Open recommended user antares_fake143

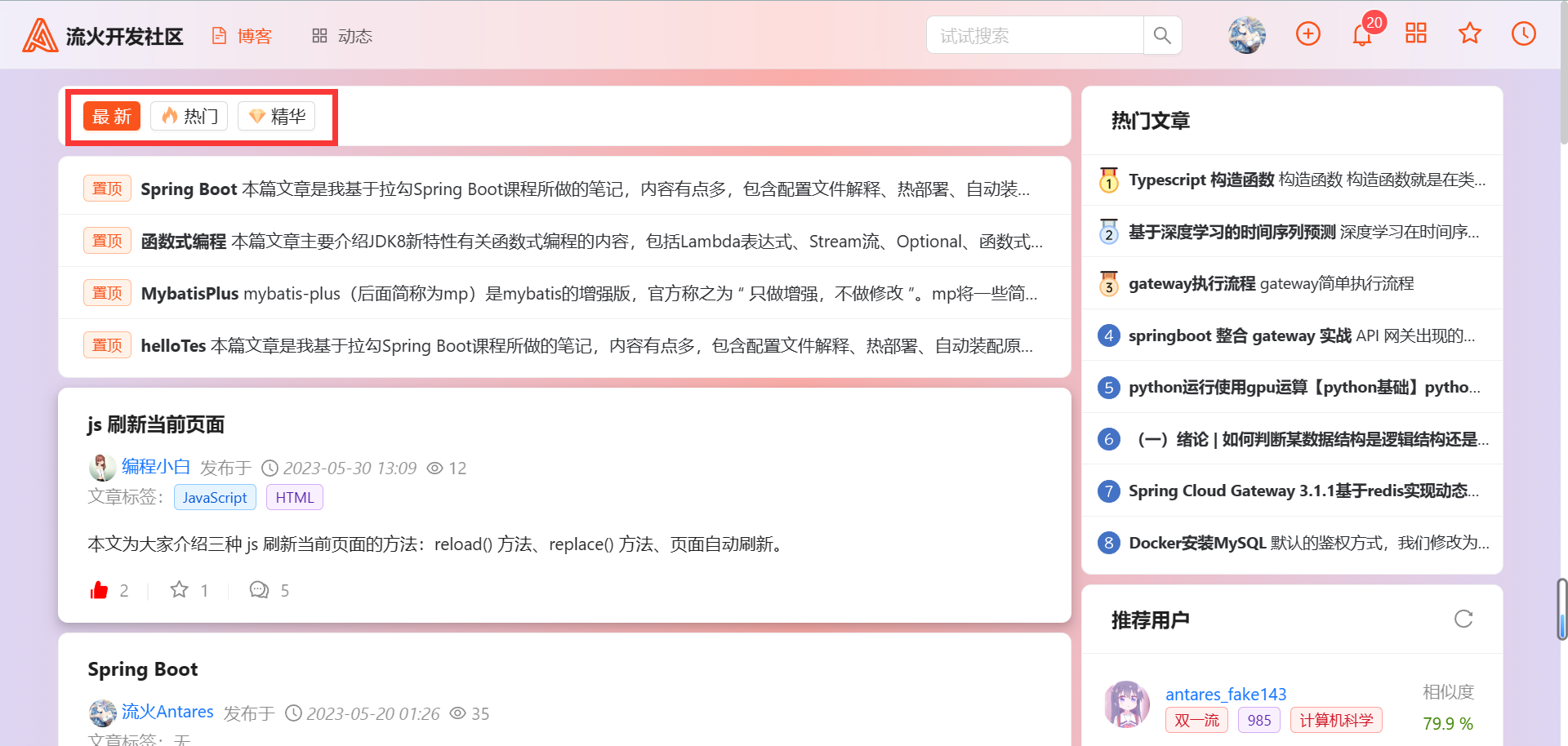tap(1226, 694)
